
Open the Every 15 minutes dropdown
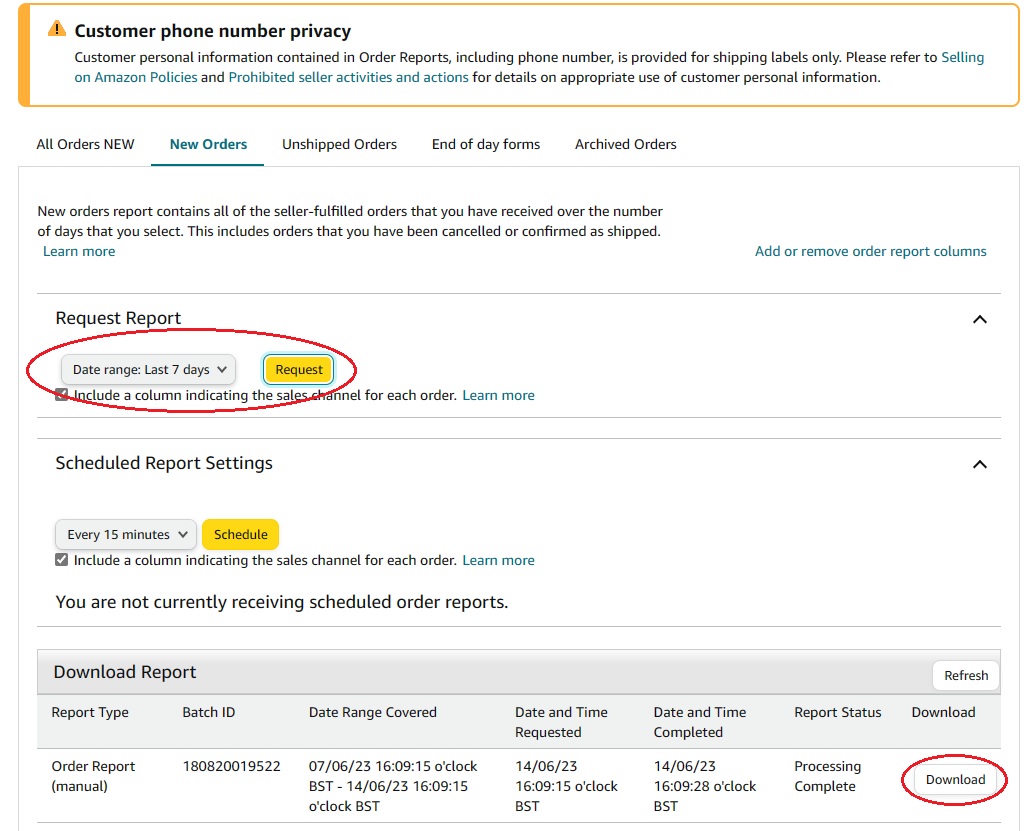pos(126,535)
